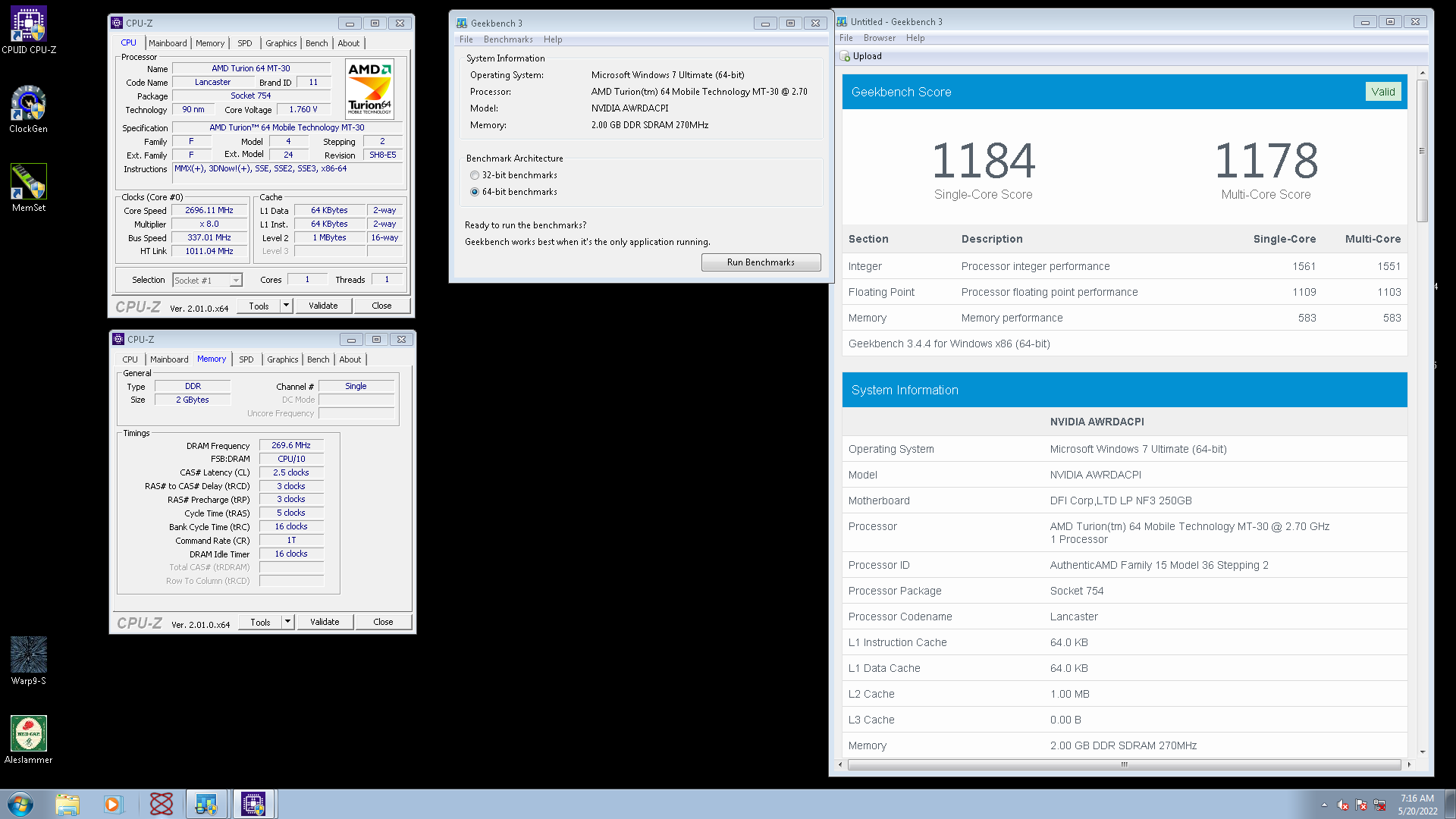Click the Windows Start orb
The image size is (1456, 819).
tap(20, 804)
